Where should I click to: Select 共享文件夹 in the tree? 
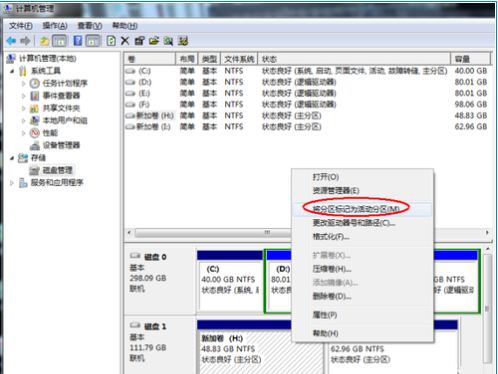[61, 108]
